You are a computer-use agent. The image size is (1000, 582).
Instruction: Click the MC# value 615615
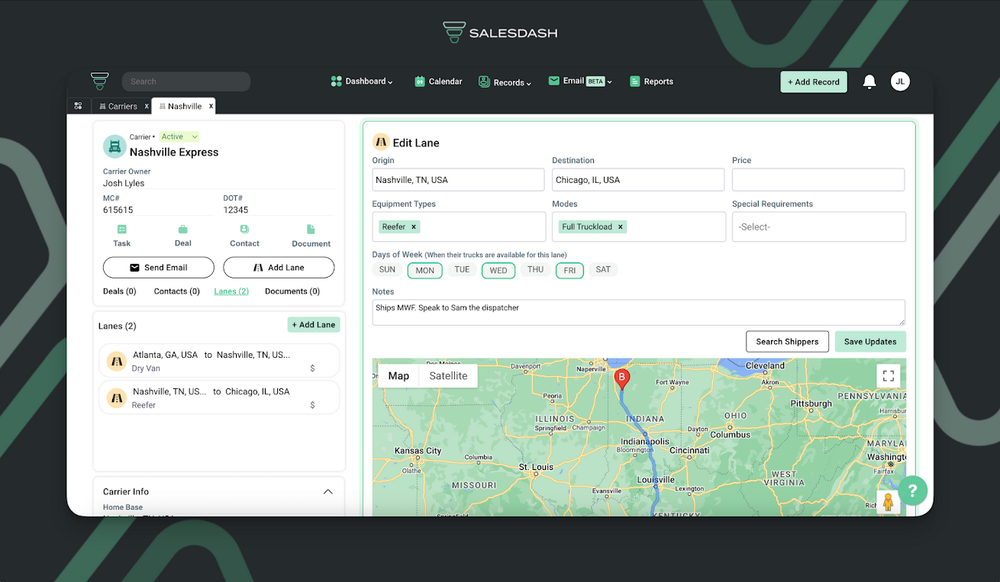pyautogui.click(x=118, y=210)
